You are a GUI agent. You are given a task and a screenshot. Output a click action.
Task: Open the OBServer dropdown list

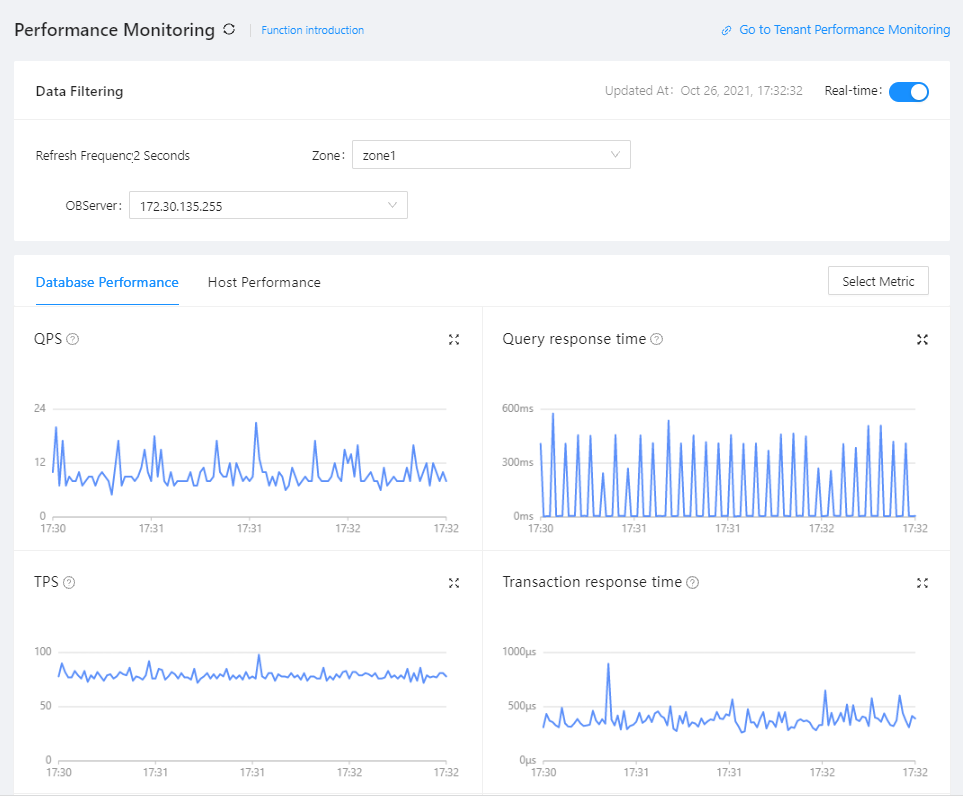tap(268, 206)
